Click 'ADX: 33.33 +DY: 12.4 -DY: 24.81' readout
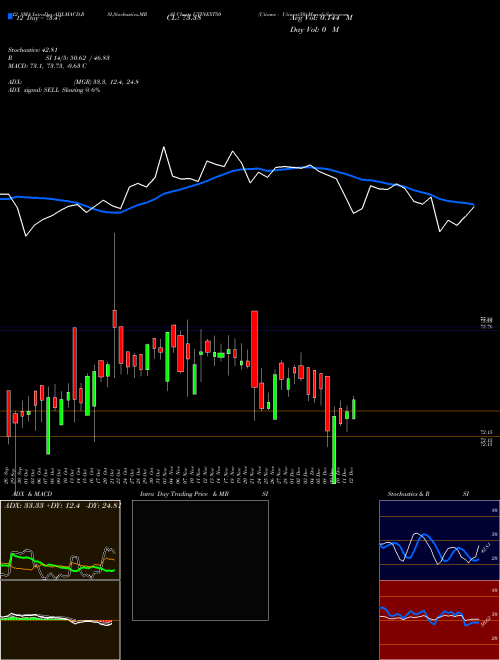Viewport: 500px width, 660px height. click(61, 506)
